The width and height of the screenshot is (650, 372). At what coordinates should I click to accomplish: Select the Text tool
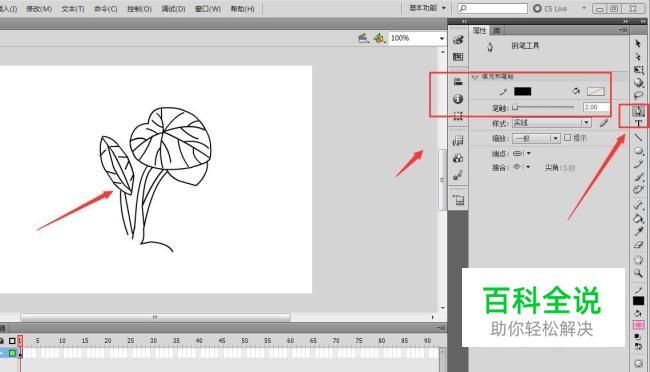(638, 124)
